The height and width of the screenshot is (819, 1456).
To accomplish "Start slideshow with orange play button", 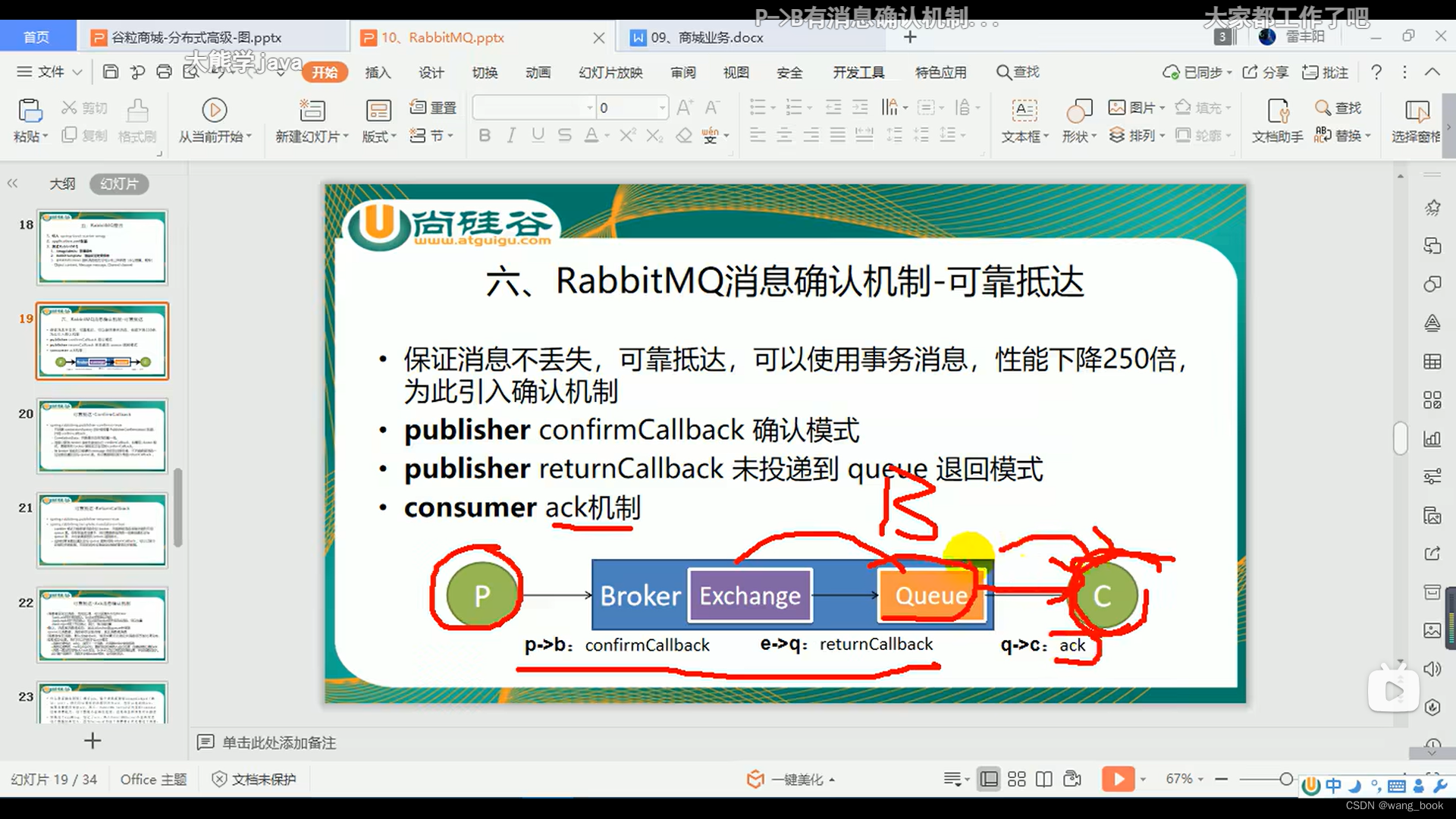I will (1119, 779).
